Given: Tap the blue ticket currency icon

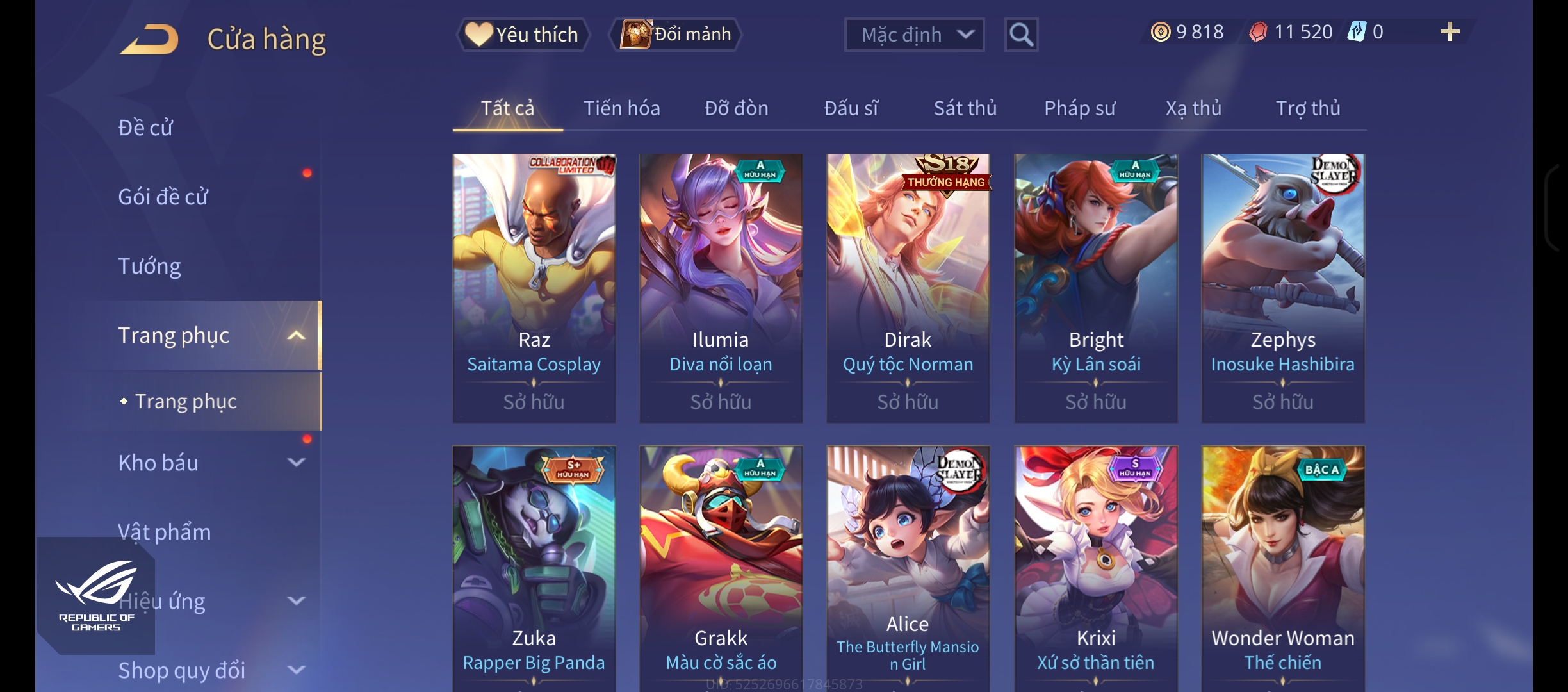Looking at the screenshot, I should pyautogui.click(x=1357, y=31).
